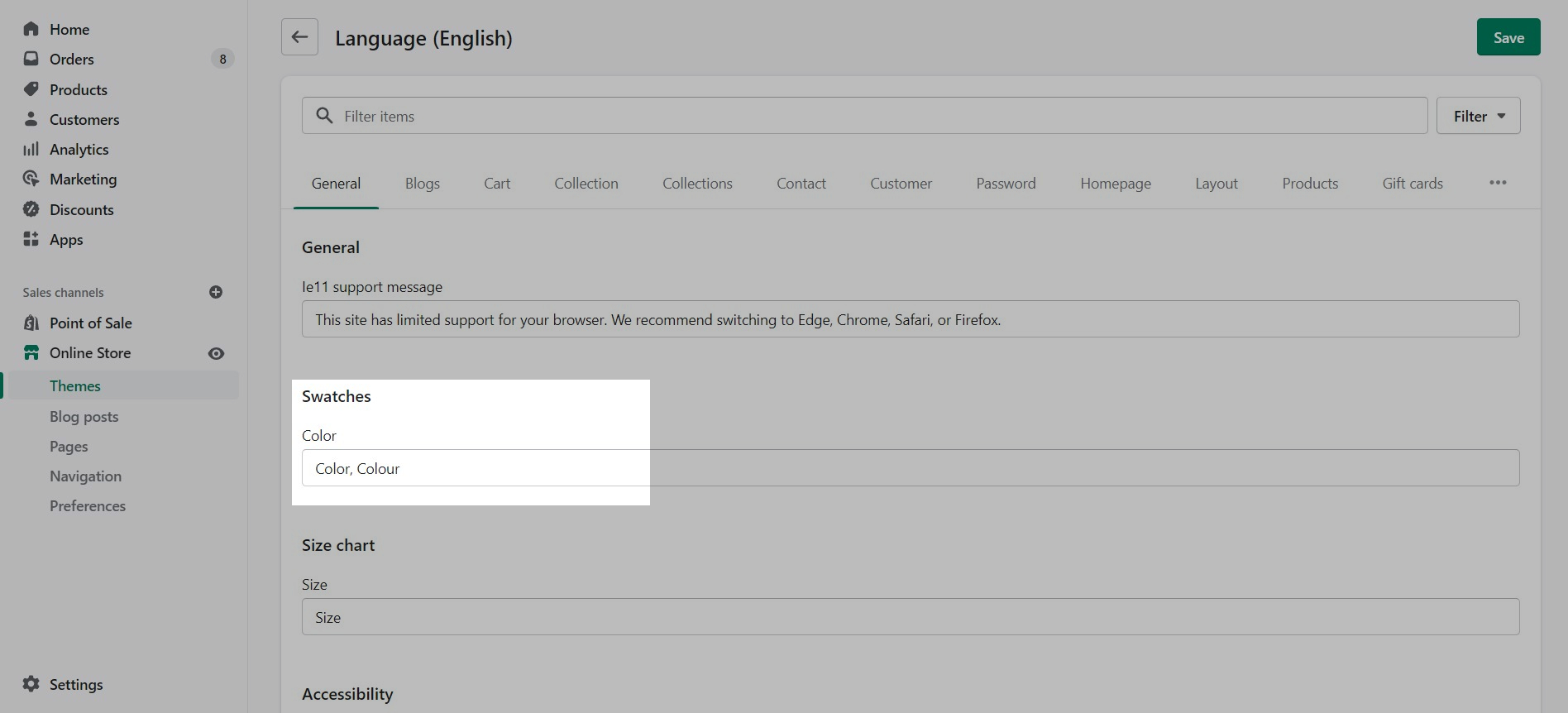The height and width of the screenshot is (713, 1568).
Task: Switch to the Blogs tab
Action: (x=422, y=184)
